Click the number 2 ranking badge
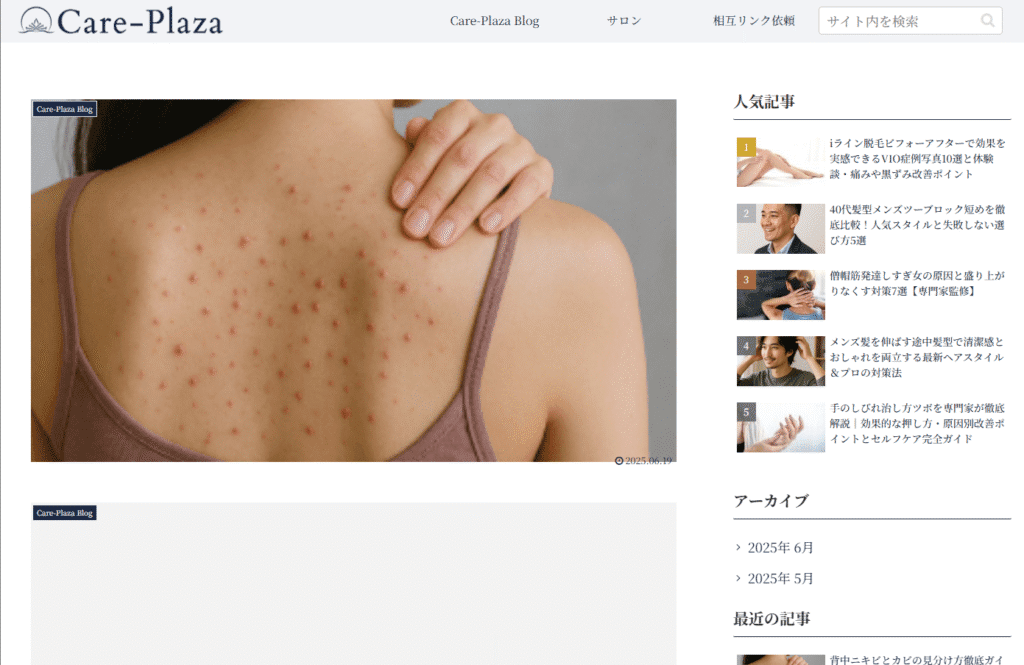The width and height of the screenshot is (1024, 665). [x=746, y=213]
